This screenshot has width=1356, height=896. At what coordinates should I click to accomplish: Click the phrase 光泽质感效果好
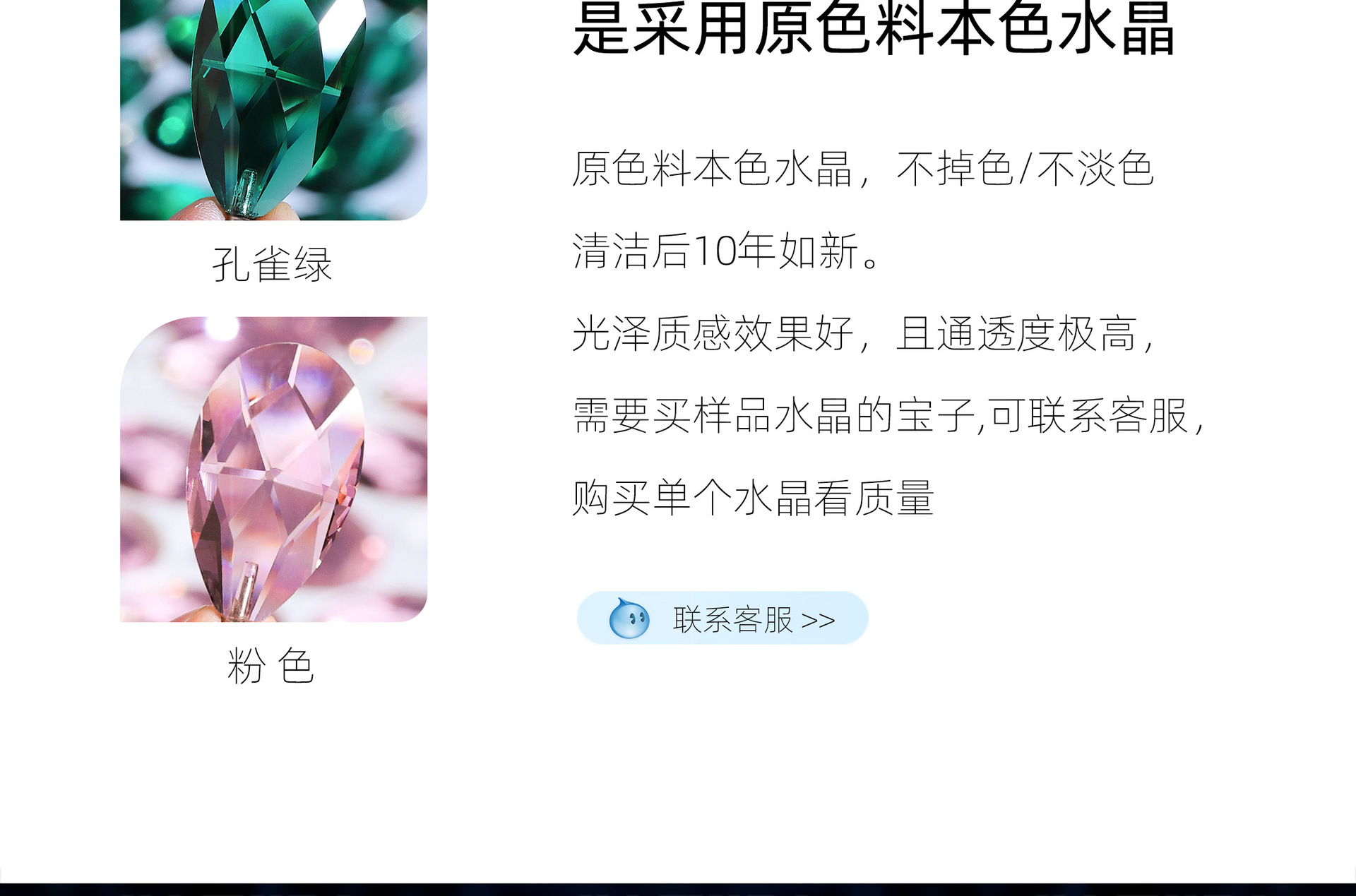(x=713, y=334)
